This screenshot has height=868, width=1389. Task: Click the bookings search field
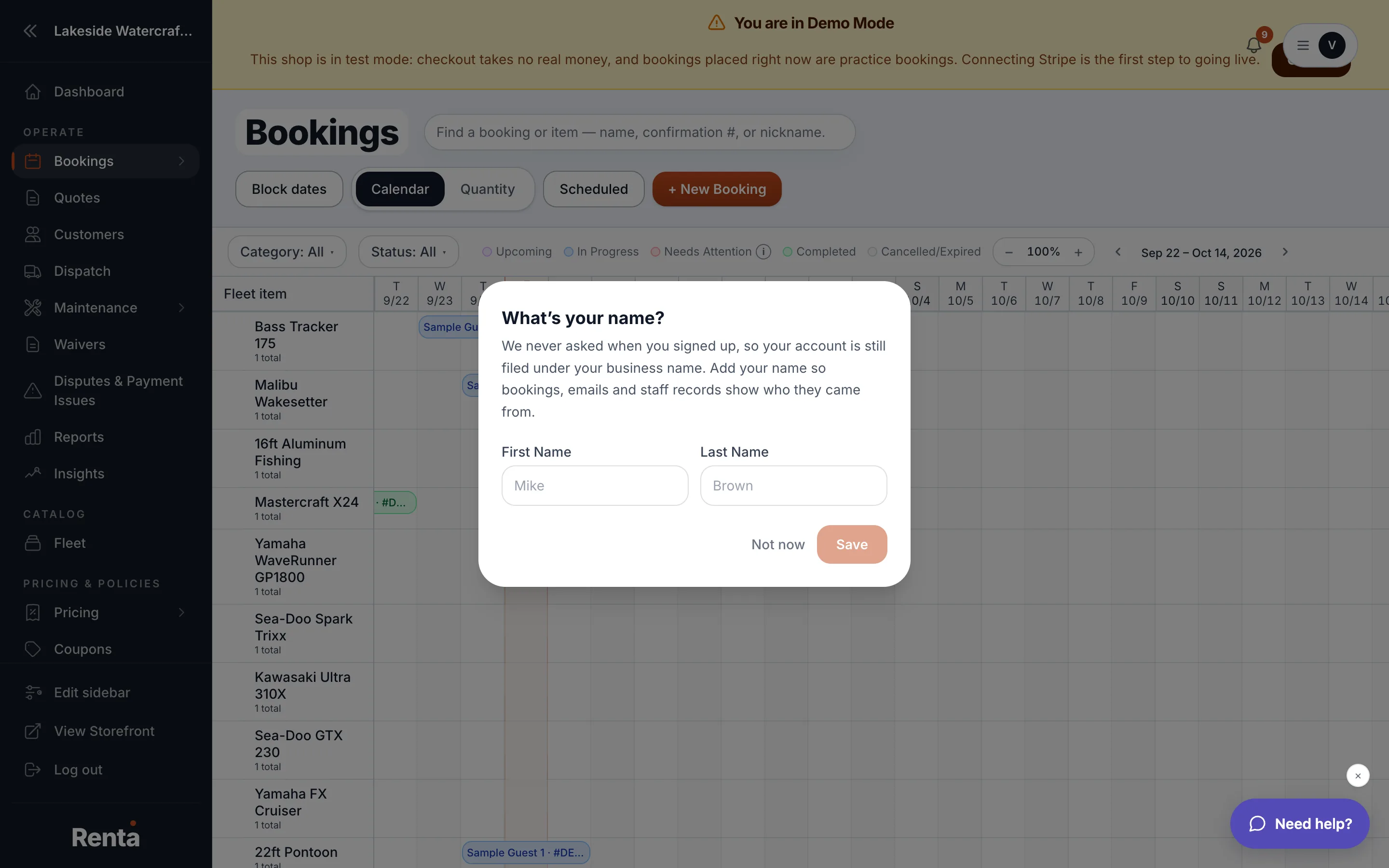(640, 132)
